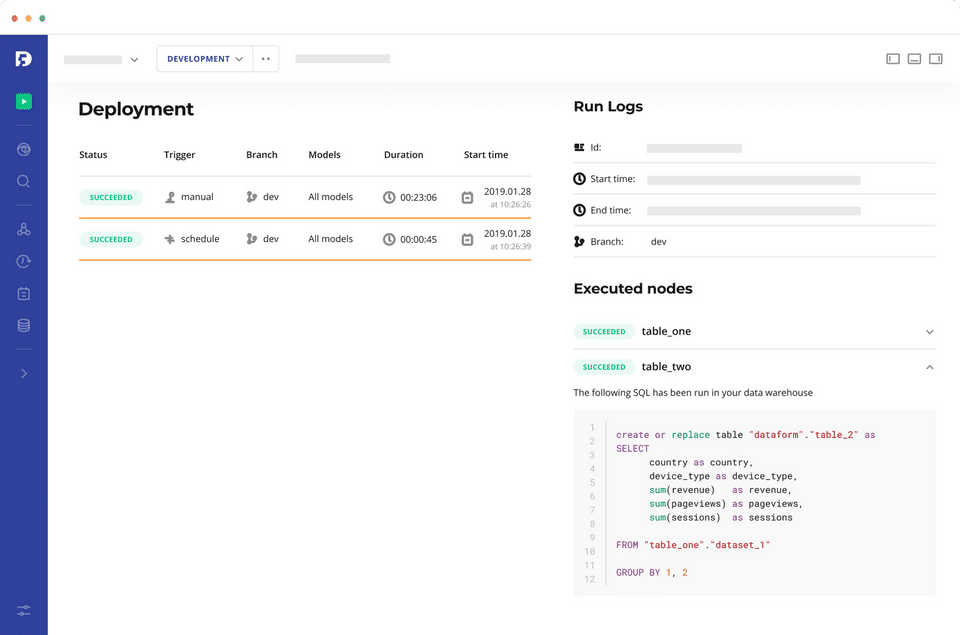This screenshot has width=960, height=635.
Task: Open the DEVELOPMENT environment dropdown
Action: point(204,59)
